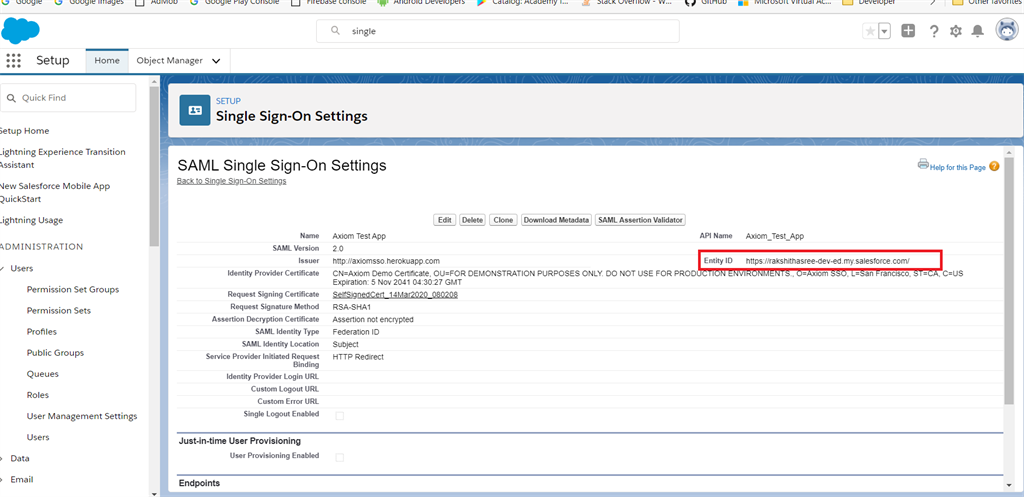Screen dimensions: 1024x497
Task: Click the global search field with 'single'
Action: tap(498, 31)
